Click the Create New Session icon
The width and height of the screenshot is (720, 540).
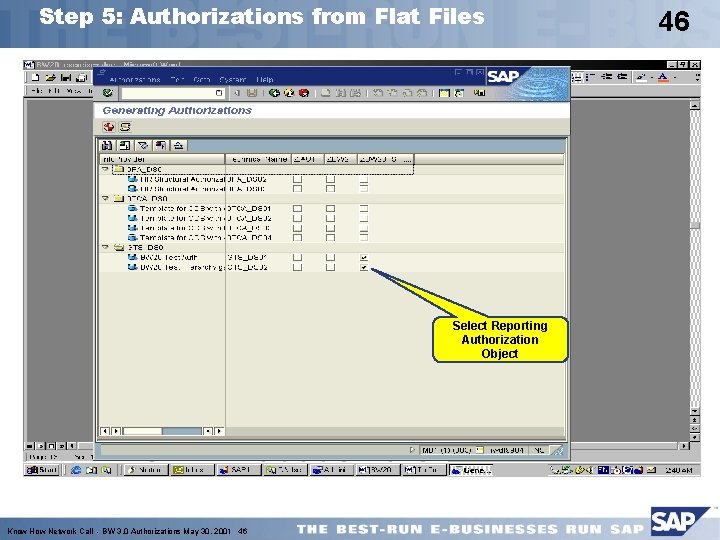pyautogui.click(x=444, y=93)
